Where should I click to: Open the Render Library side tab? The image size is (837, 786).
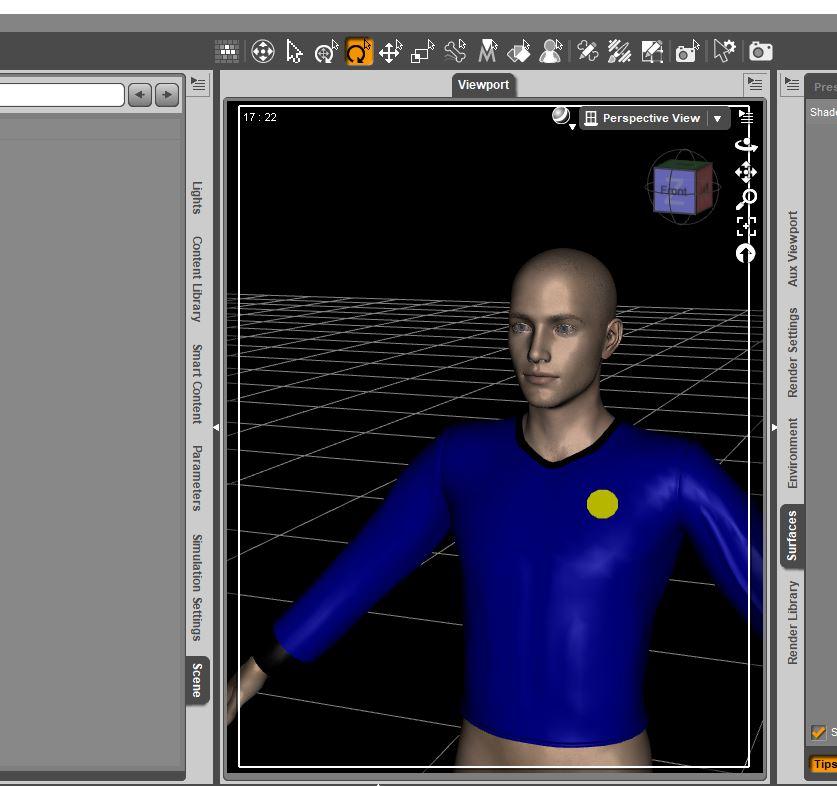click(x=793, y=623)
